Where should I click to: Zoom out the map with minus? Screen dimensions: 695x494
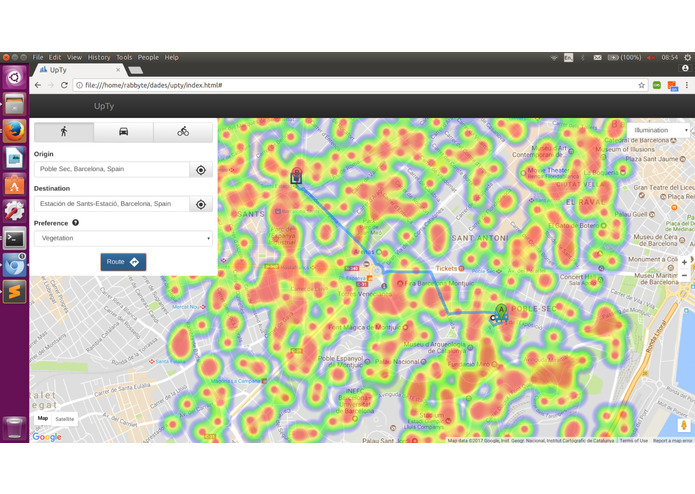point(684,276)
